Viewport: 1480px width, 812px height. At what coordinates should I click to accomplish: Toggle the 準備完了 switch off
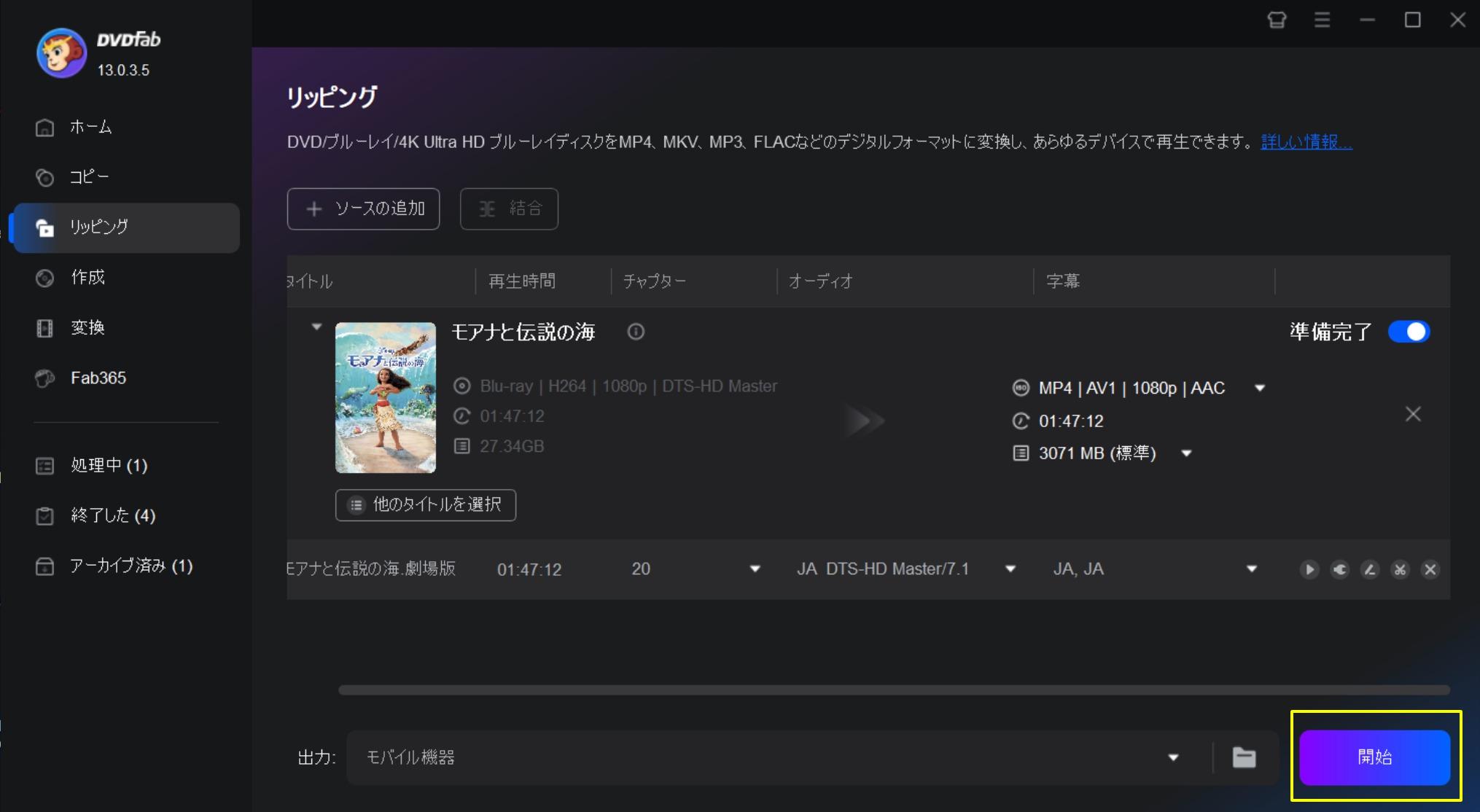coord(1409,332)
